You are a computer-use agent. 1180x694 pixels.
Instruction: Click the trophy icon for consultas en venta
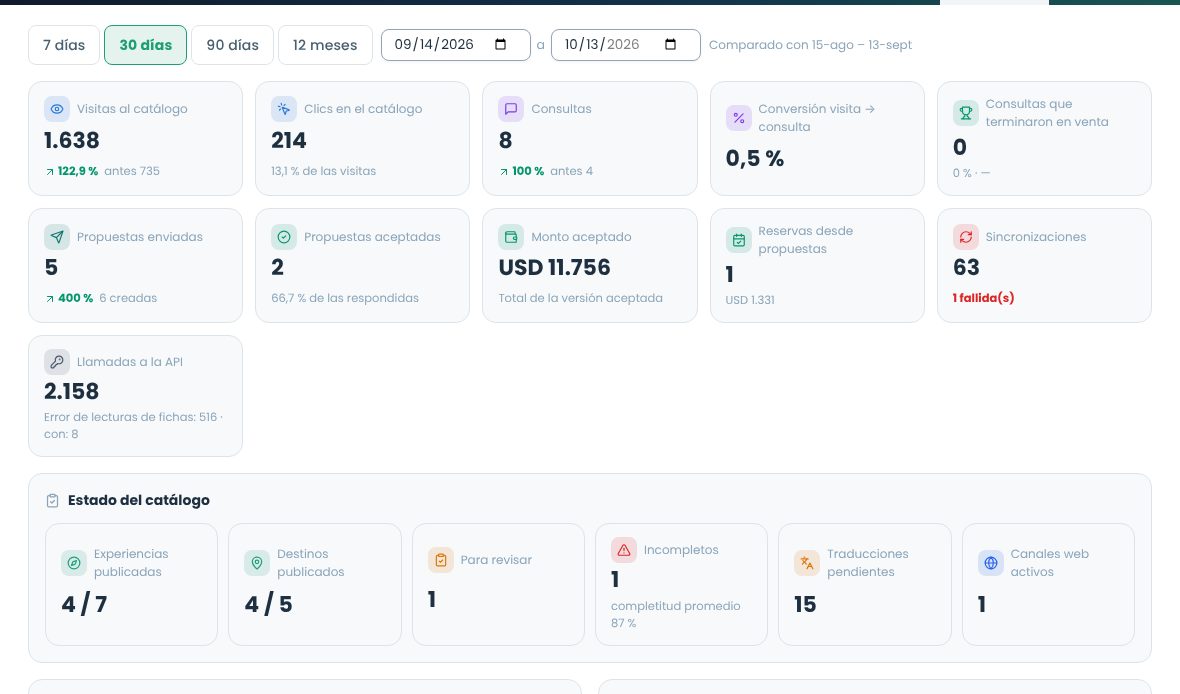966,113
